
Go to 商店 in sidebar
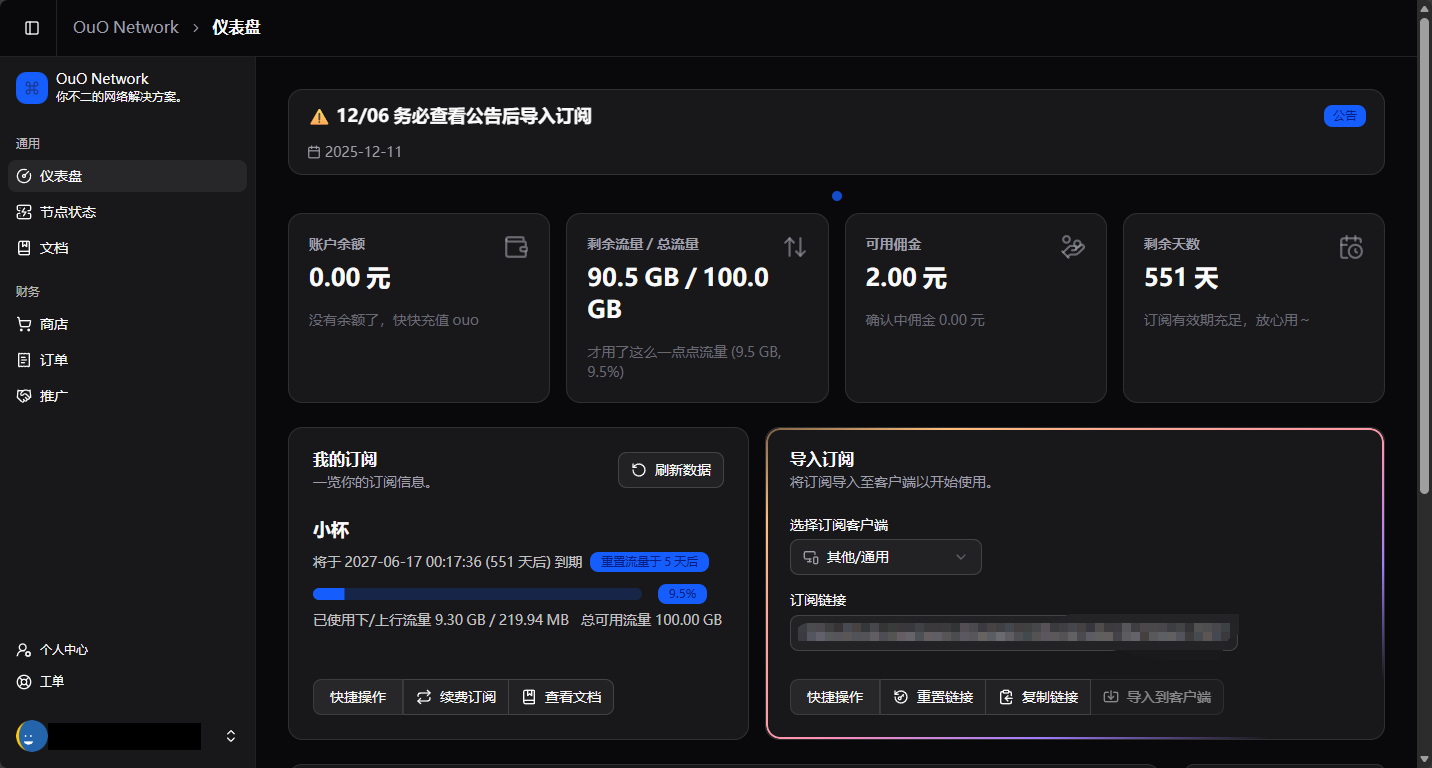coord(54,324)
